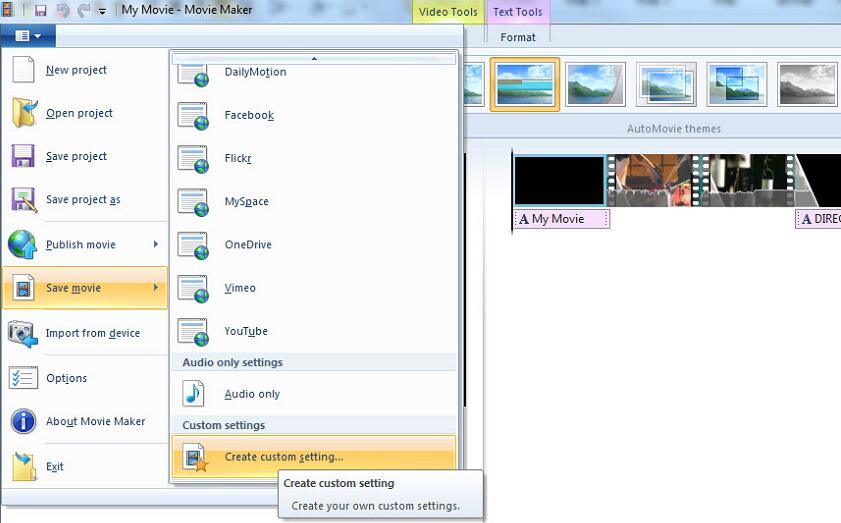Click the scroll-up arrow atop the save settings list
The image size is (841, 523).
point(314,58)
